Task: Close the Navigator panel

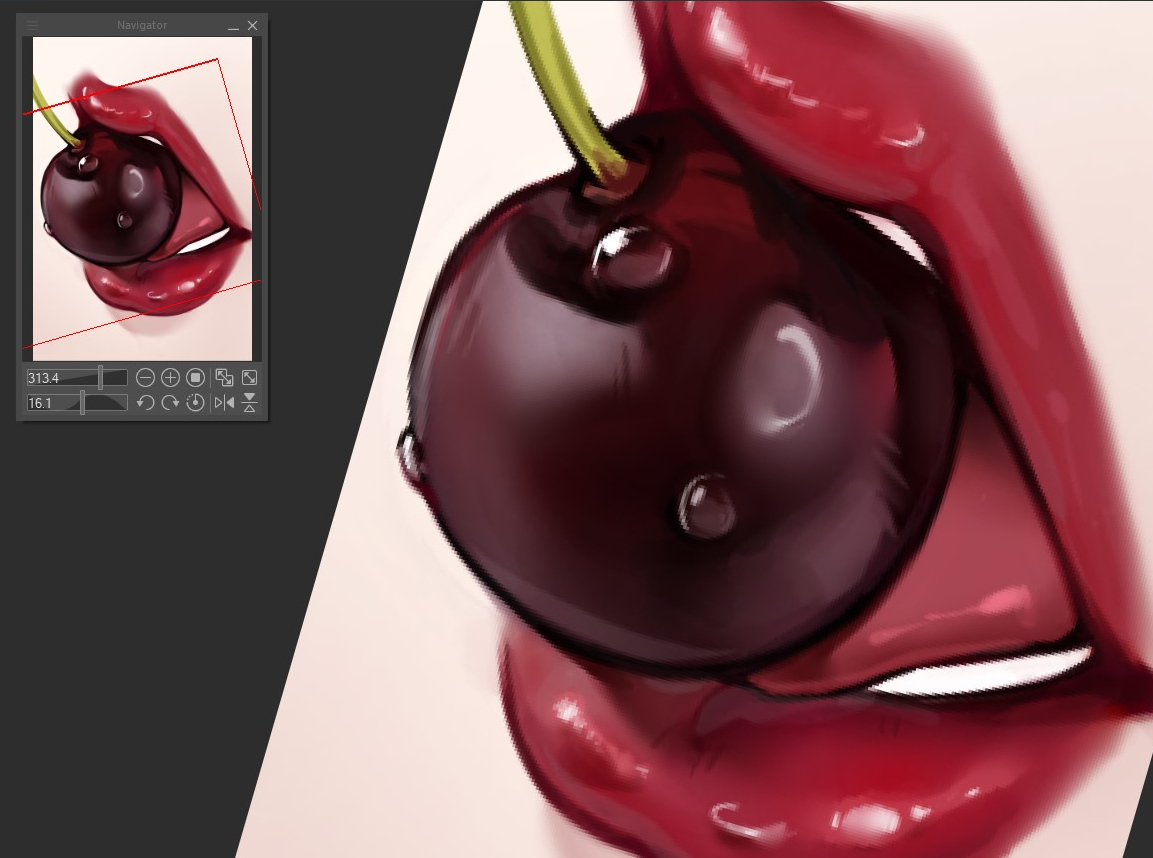Action: point(252,25)
